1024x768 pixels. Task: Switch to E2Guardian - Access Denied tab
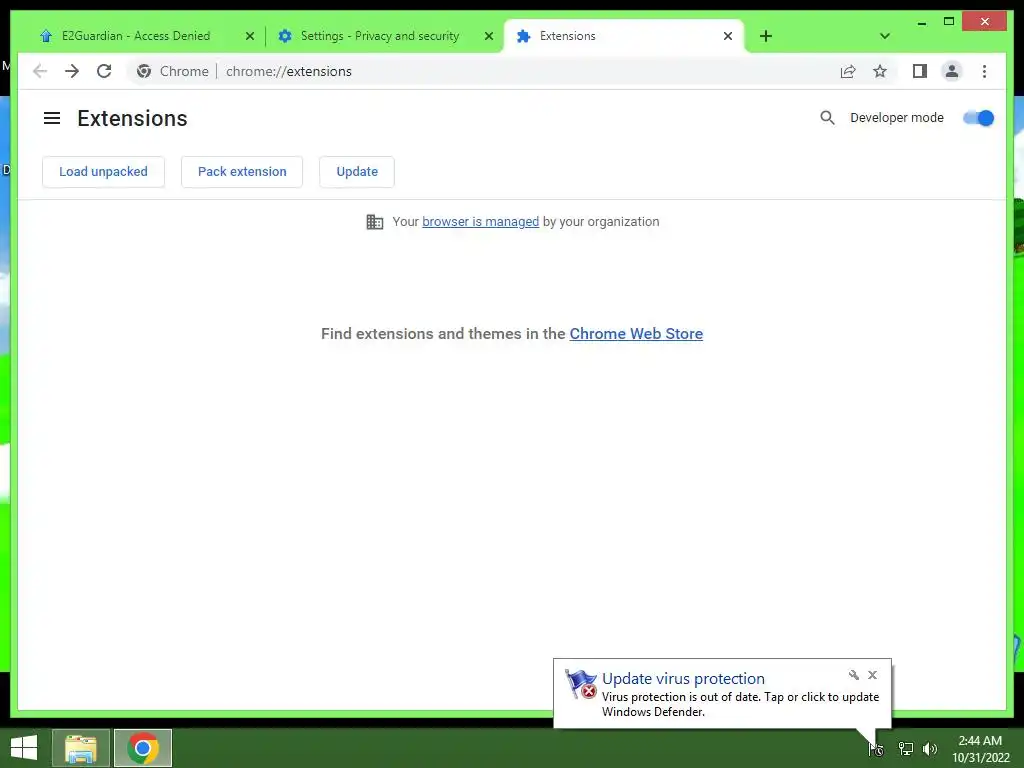(136, 36)
